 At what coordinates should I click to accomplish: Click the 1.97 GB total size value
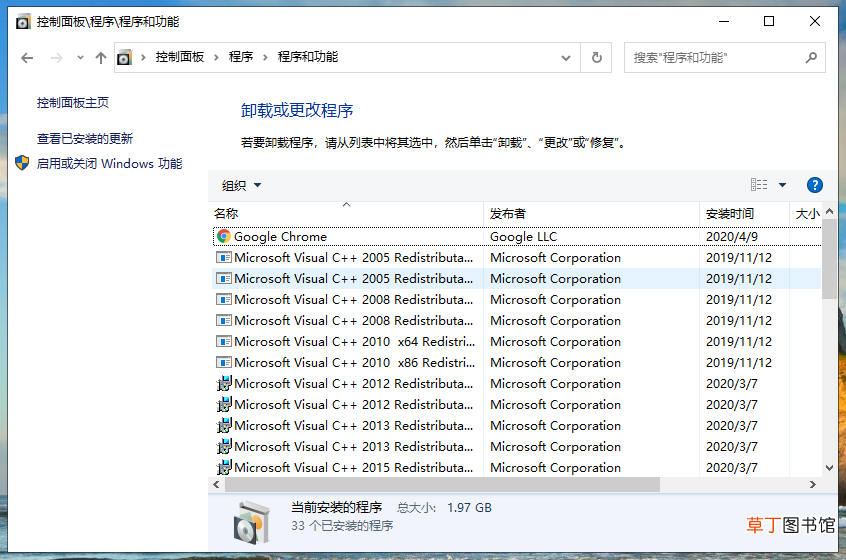point(469,508)
